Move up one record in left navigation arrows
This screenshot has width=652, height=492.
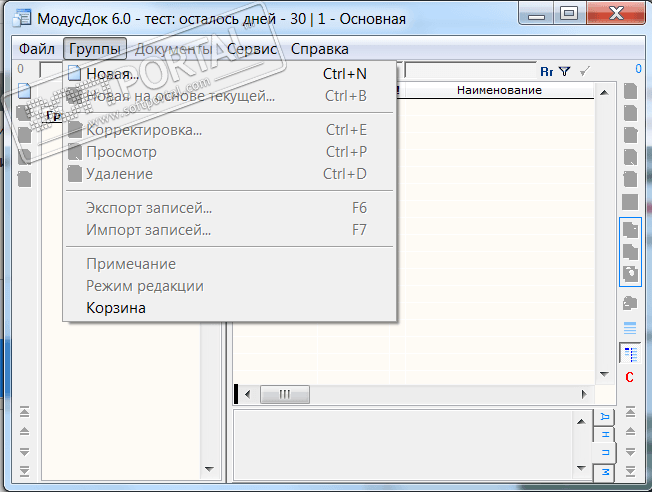click(25, 431)
